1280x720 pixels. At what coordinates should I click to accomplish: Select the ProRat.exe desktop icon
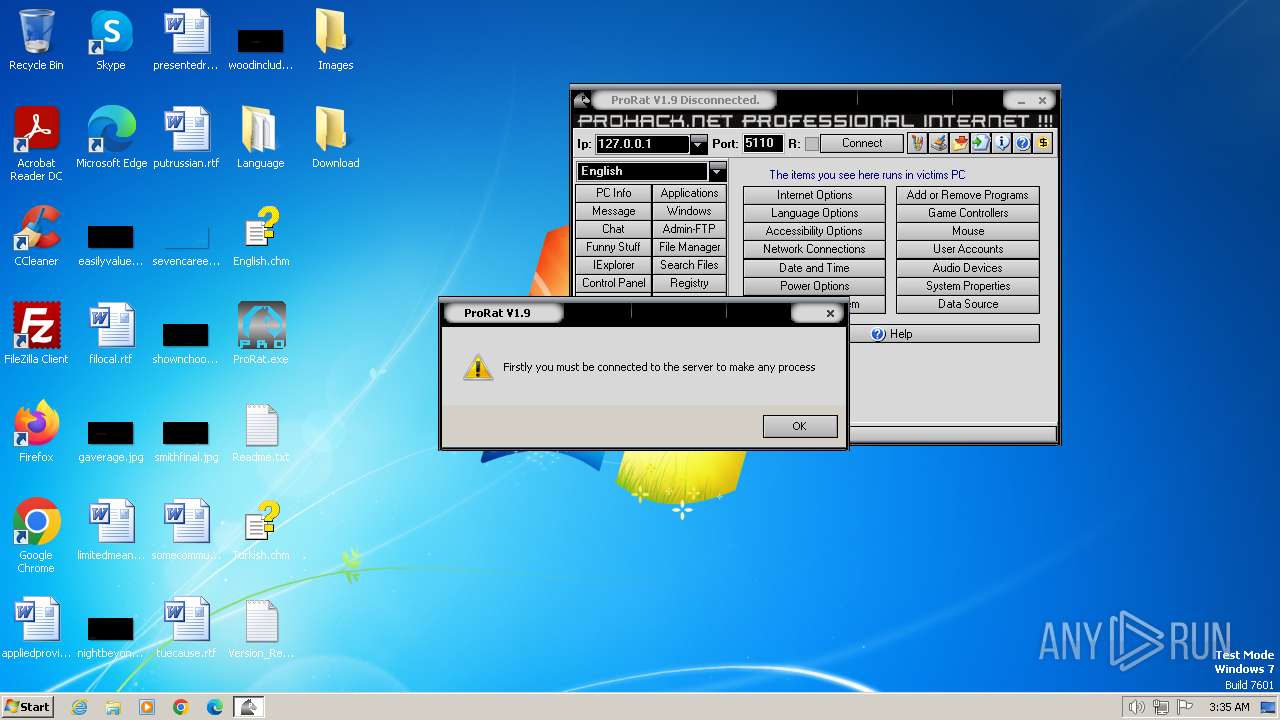(261, 334)
